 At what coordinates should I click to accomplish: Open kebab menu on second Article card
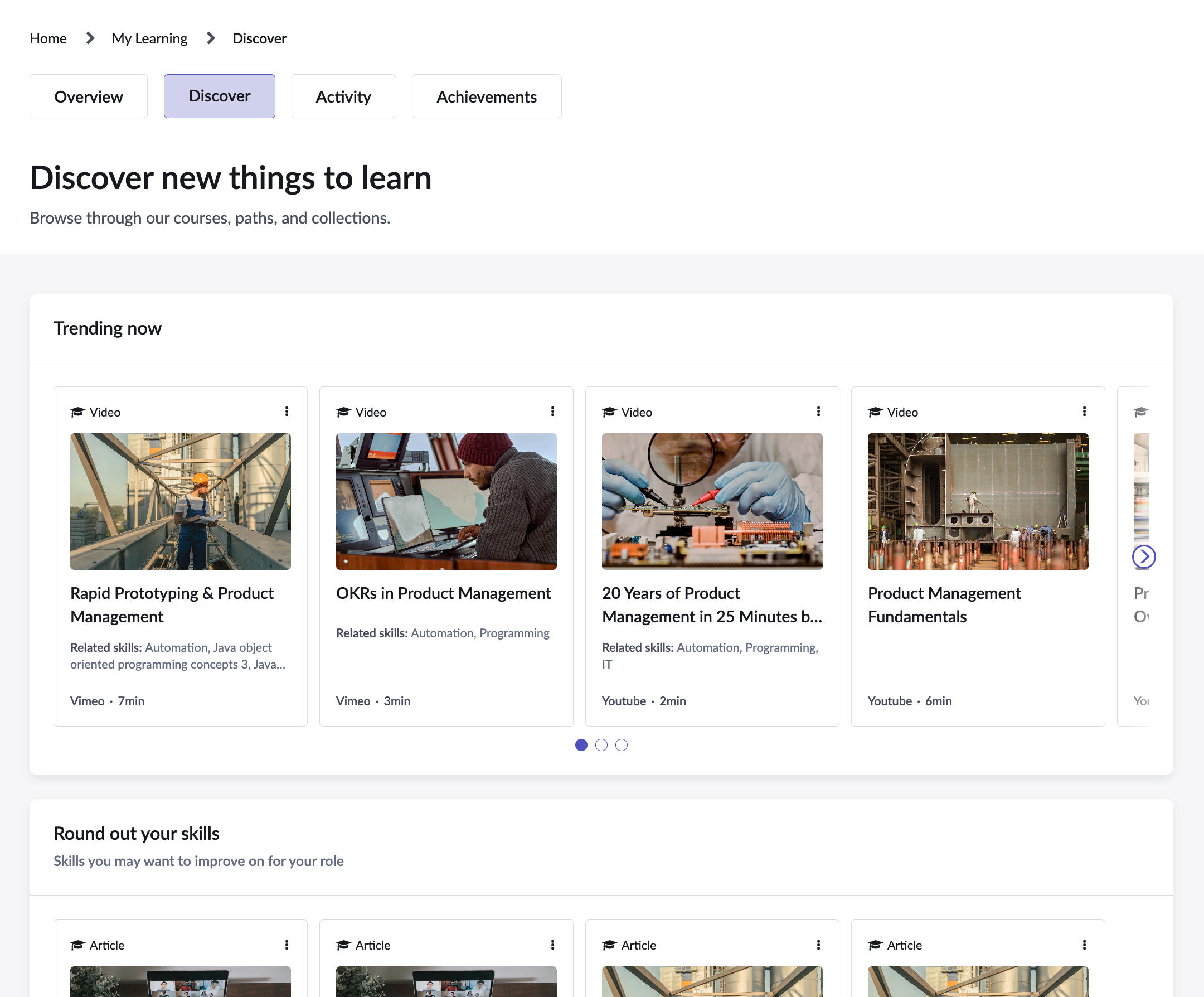pyautogui.click(x=553, y=945)
